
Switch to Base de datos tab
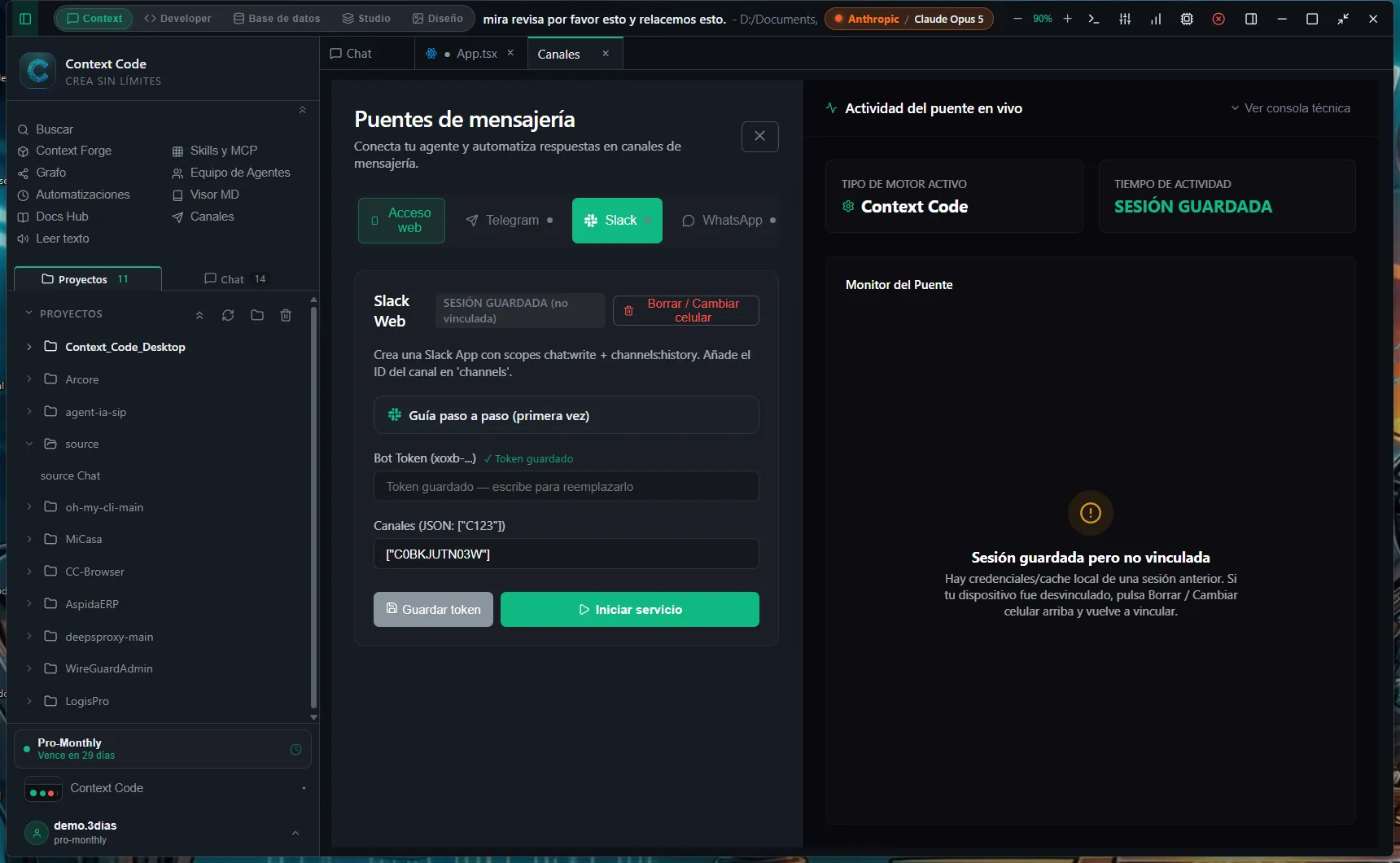pos(277,18)
